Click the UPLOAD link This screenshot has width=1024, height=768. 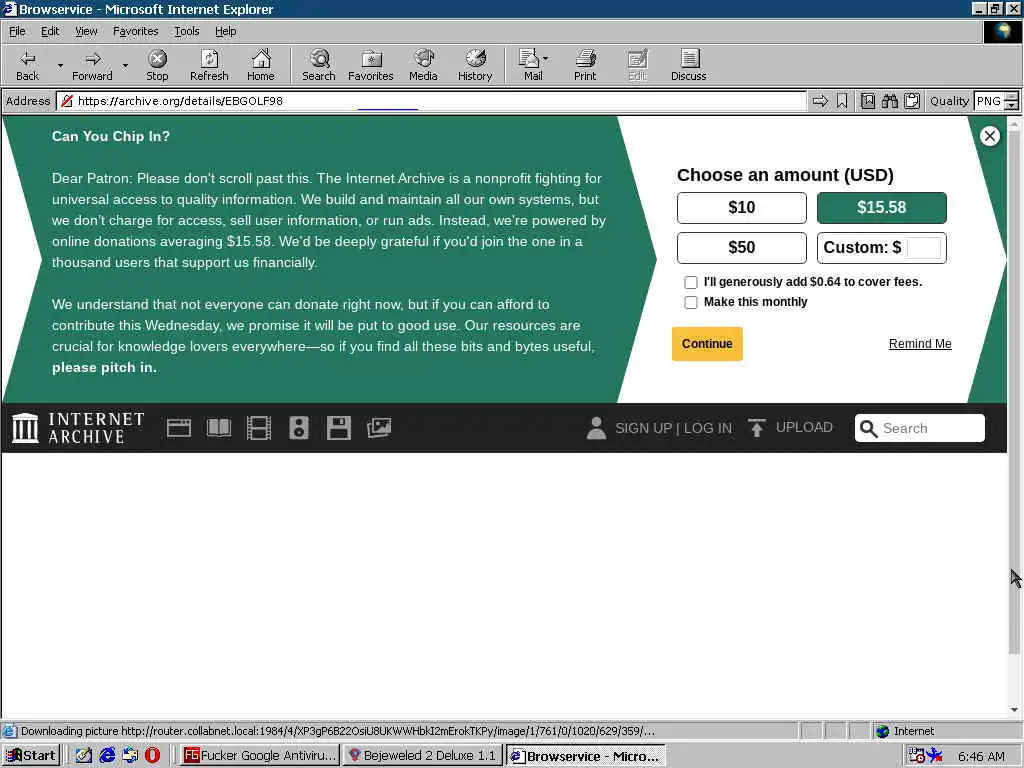click(x=804, y=427)
